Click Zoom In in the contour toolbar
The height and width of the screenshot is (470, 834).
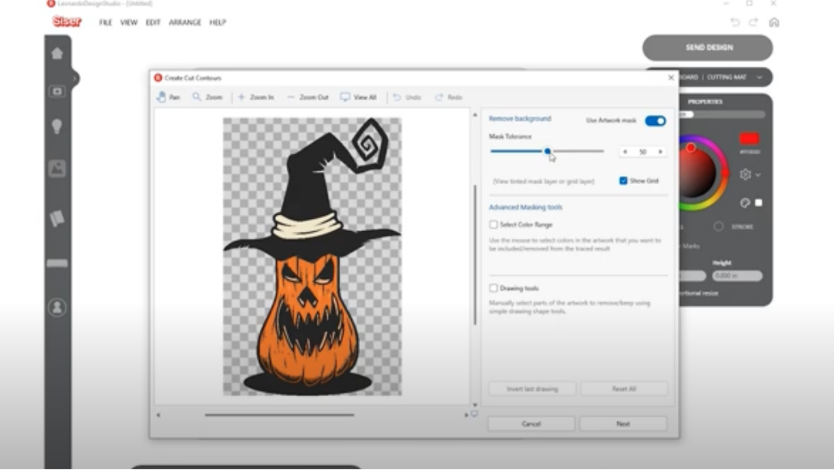[255, 97]
